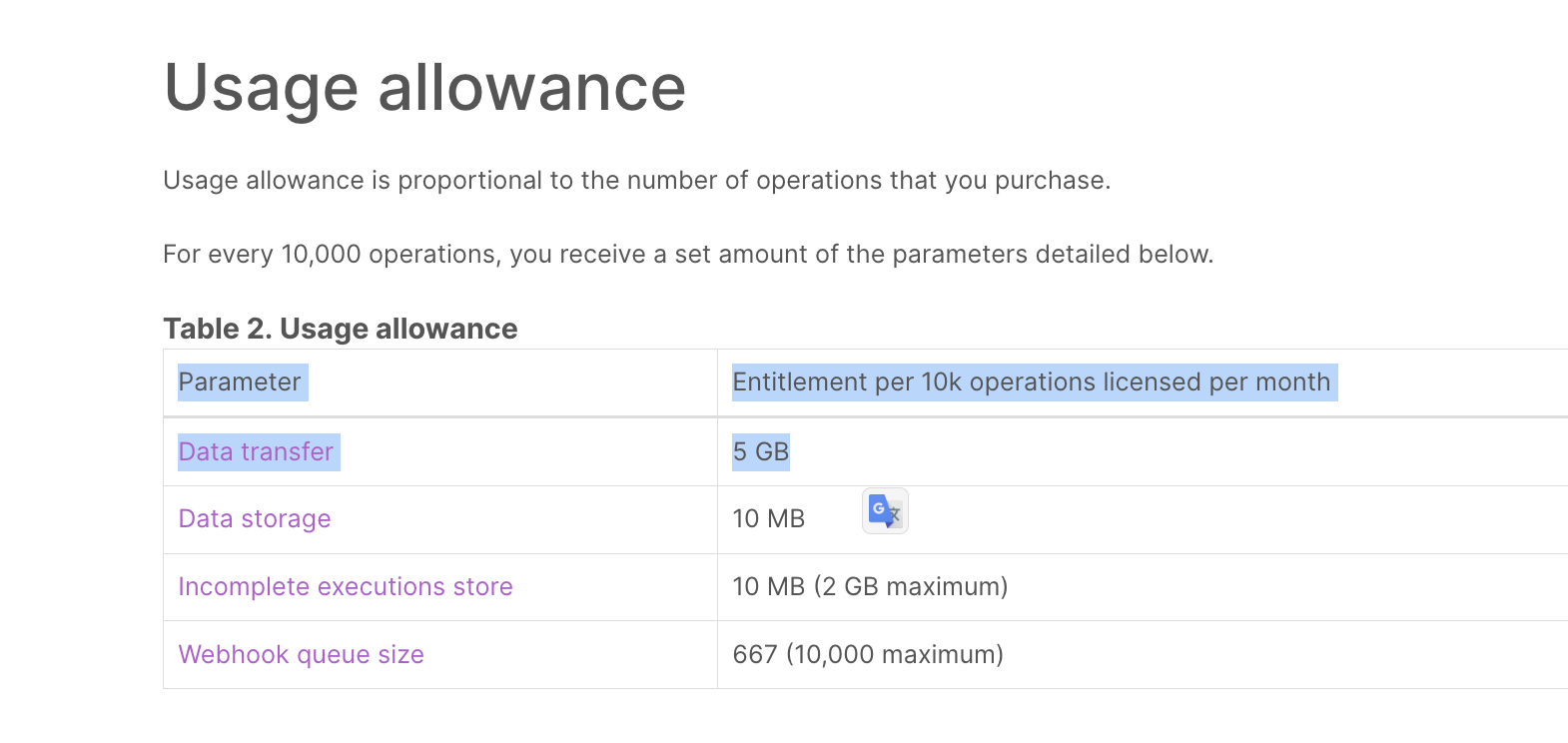Image resolution: width=1568 pixels, height=743 pixels.
Task: Click the word proportional in first paragraph
Action: coord(469,181)
